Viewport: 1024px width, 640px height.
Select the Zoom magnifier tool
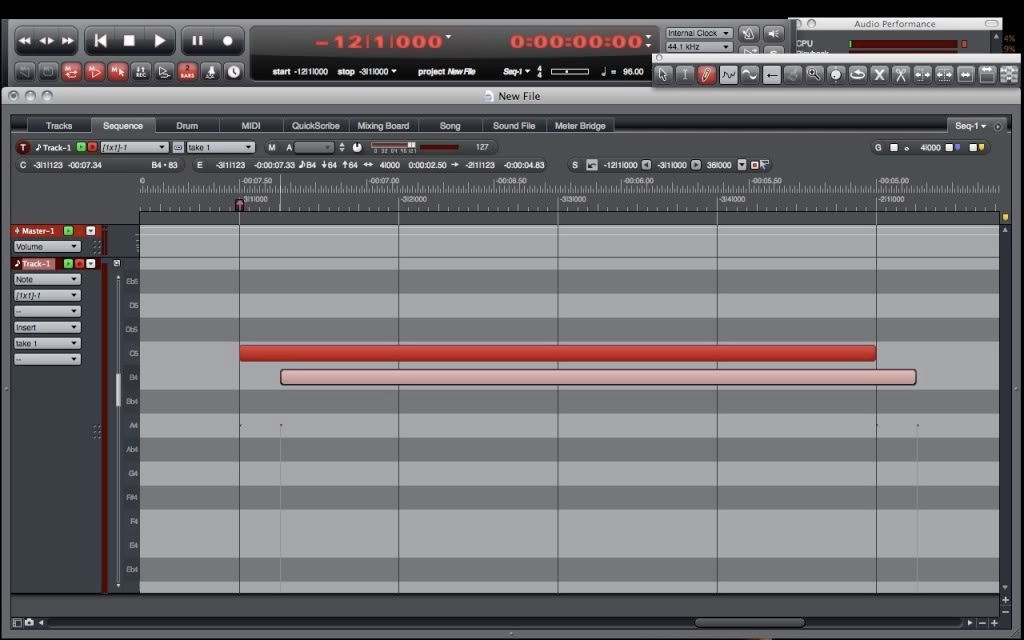pyautogui.click(x=814, y=75)
